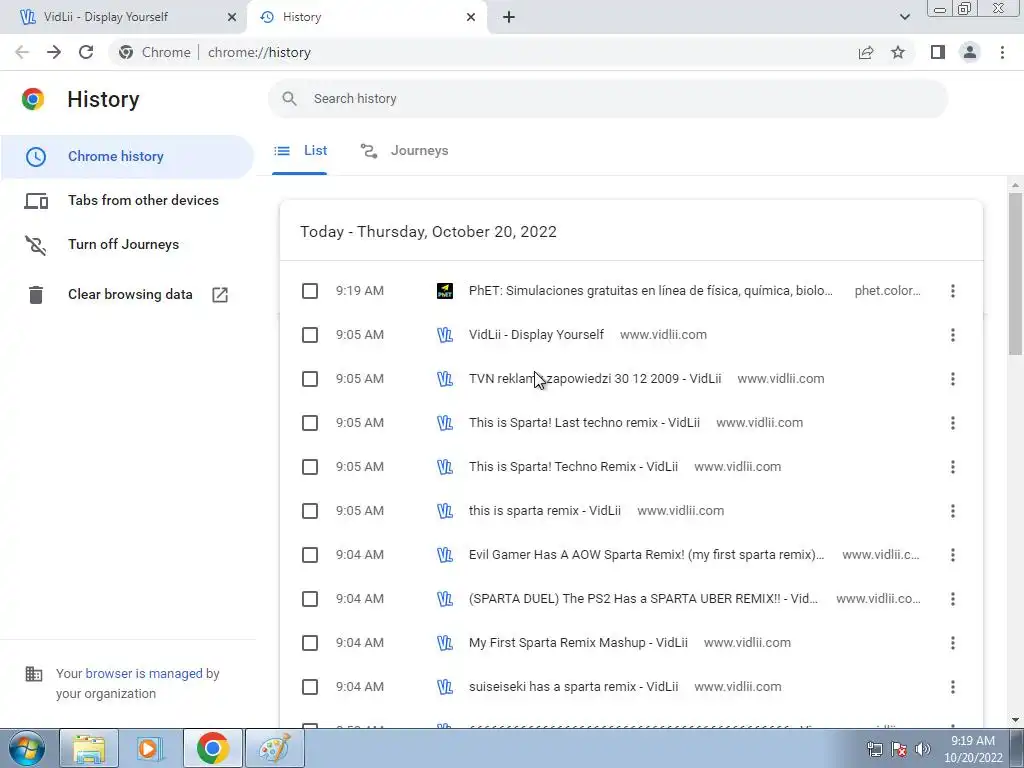The width and height of the screenshot is (1024, 768).
Task: Check the PhET Simulaciones entry checkbox
Action: (x=310, y=291)
